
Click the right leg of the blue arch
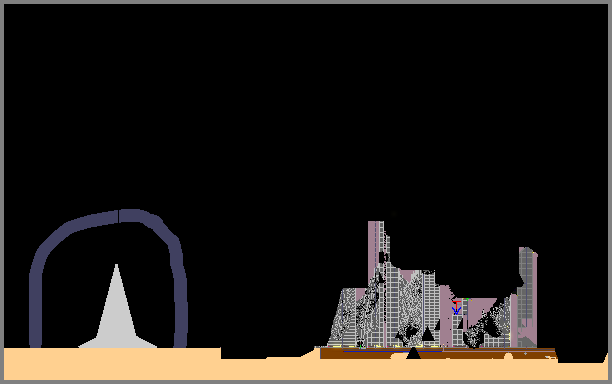click(180, 308)
